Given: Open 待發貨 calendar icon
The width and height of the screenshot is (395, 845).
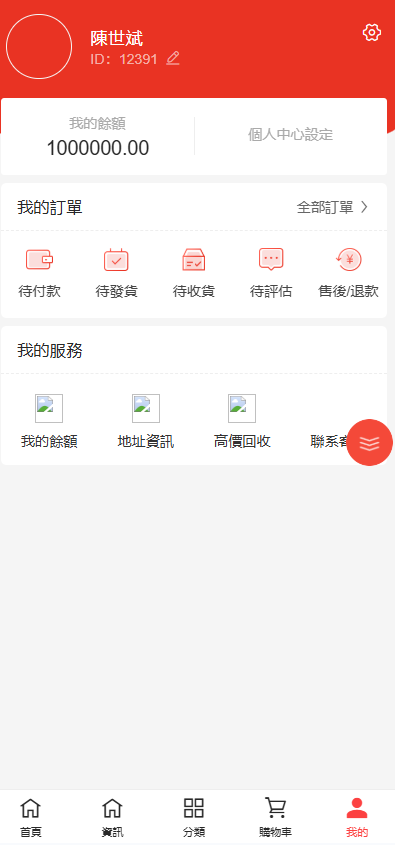Looking at the screenshot, I should 116,260.
